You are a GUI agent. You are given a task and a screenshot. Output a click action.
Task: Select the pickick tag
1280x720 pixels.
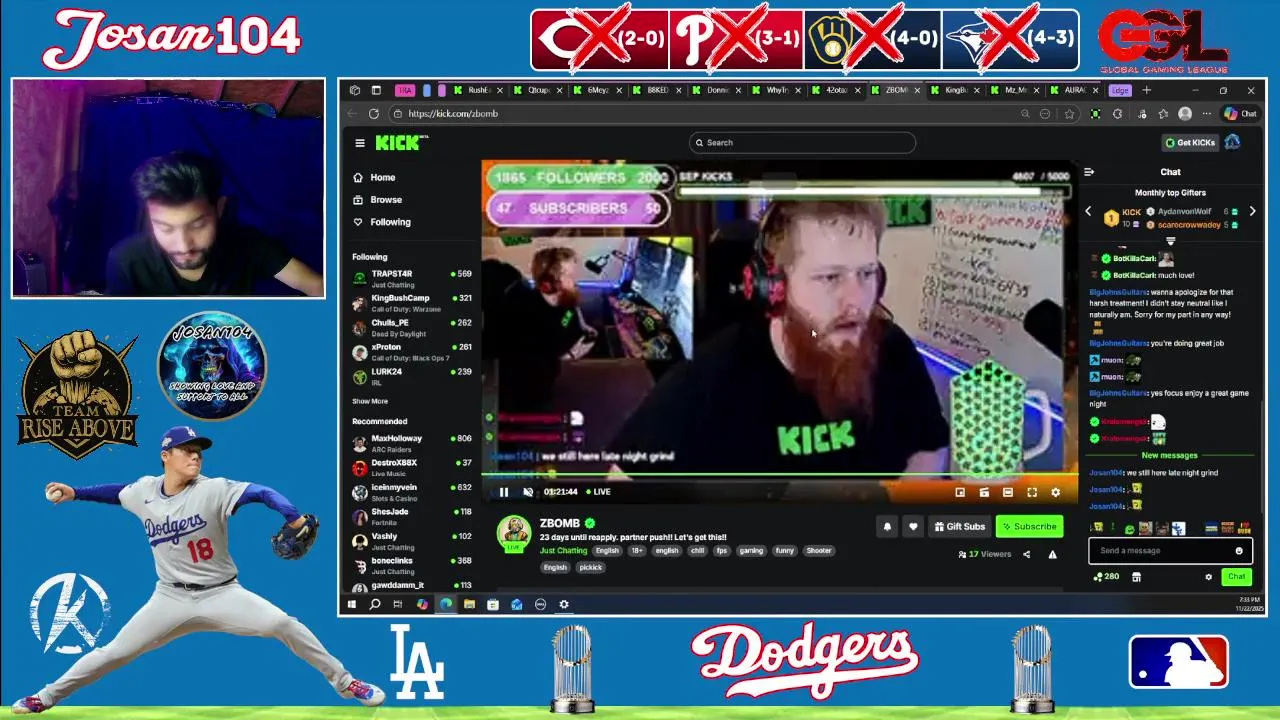(591, 567)
